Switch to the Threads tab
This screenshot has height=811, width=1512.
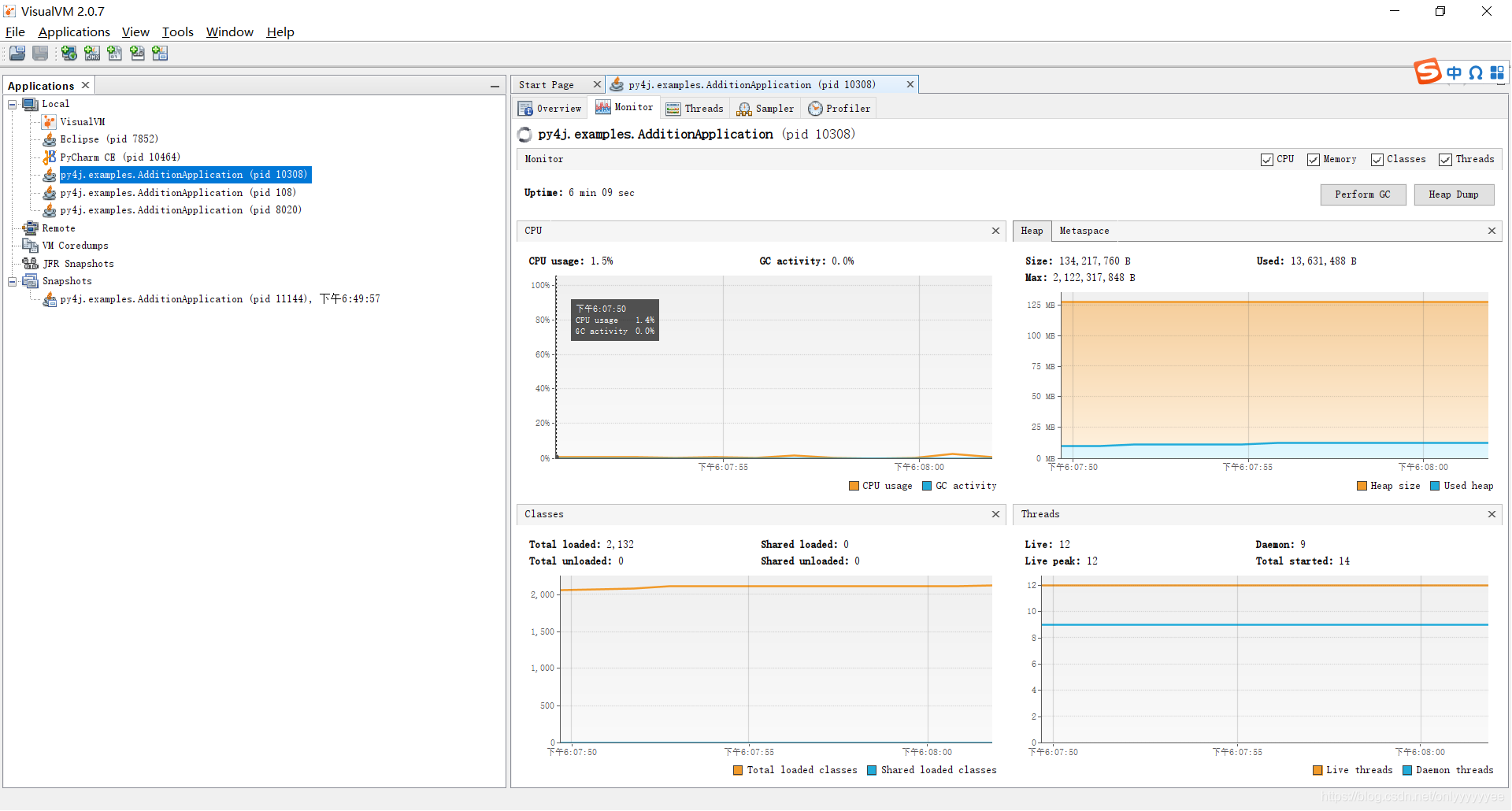pyautogui.click(x=694, y=109)
